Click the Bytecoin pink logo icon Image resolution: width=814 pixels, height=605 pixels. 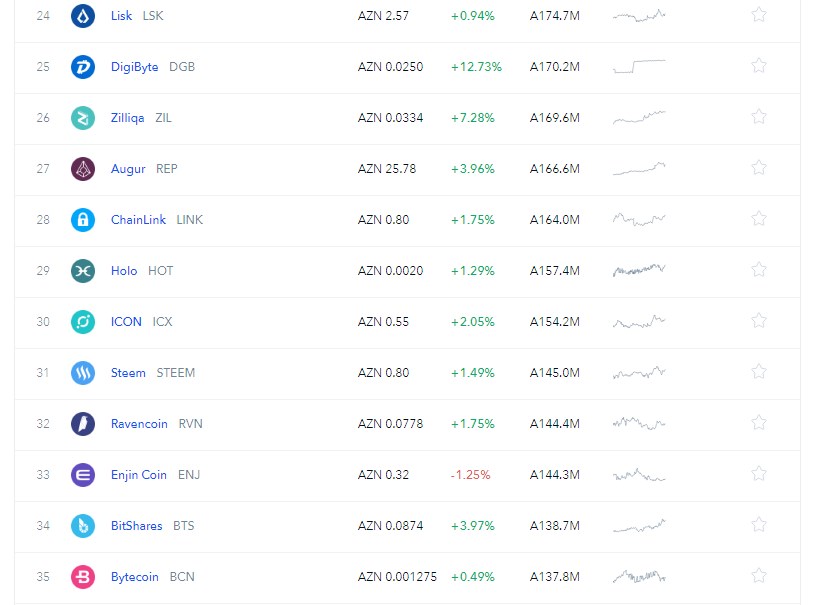[x=83, y=576]
